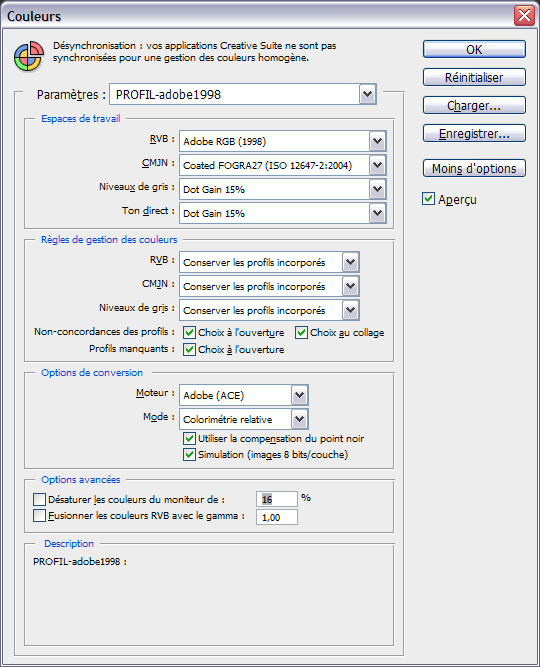Image resolution: width=540 pixels, height=667 pixels.
Task: Expand the Mode Colorimétrie relative dropdown
Action: [x=244, y=419]
